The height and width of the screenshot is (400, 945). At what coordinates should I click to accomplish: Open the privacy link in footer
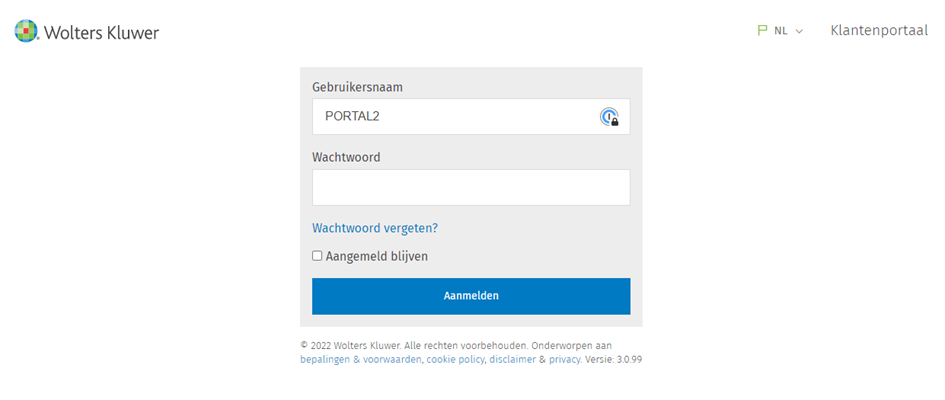(565, 360)
